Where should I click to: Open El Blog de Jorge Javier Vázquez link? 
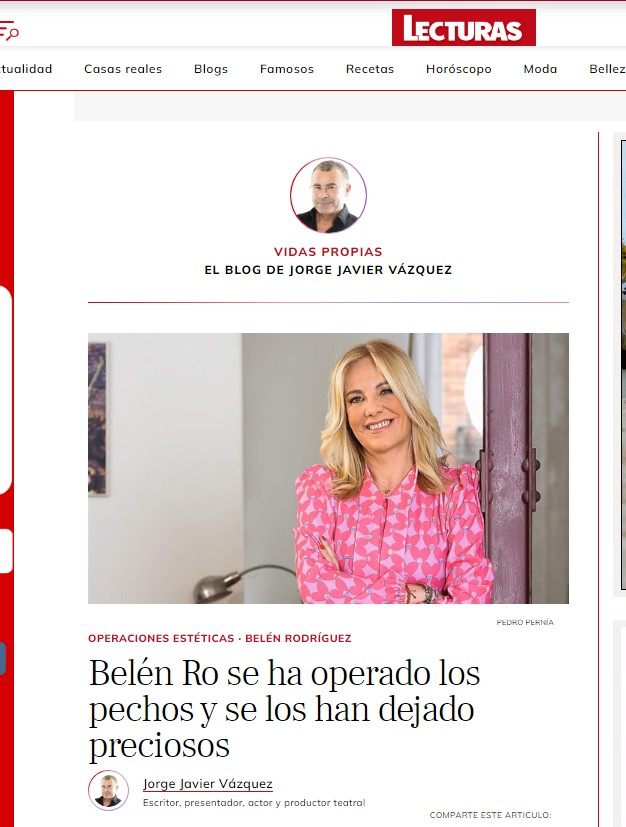[328, 270]
